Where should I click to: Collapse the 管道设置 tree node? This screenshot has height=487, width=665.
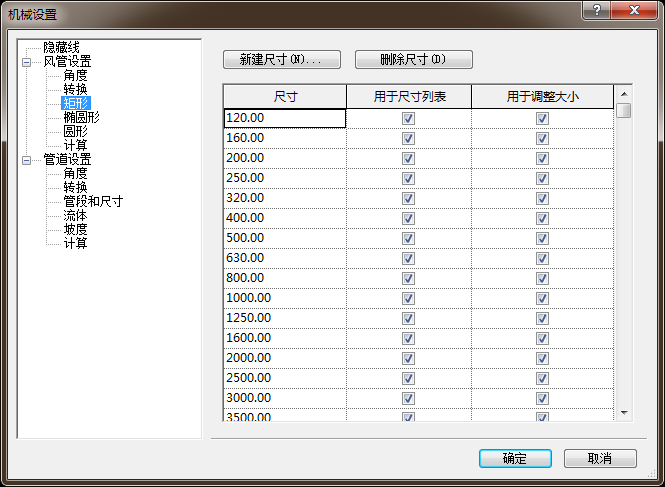[26, 160]
